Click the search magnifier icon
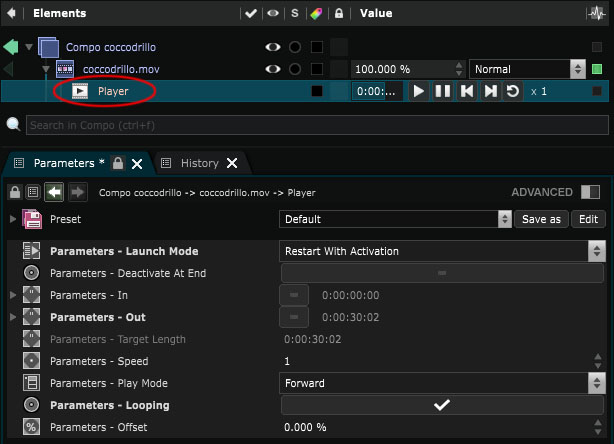Screen dimensions: 614x444 (x=13, y=125)
